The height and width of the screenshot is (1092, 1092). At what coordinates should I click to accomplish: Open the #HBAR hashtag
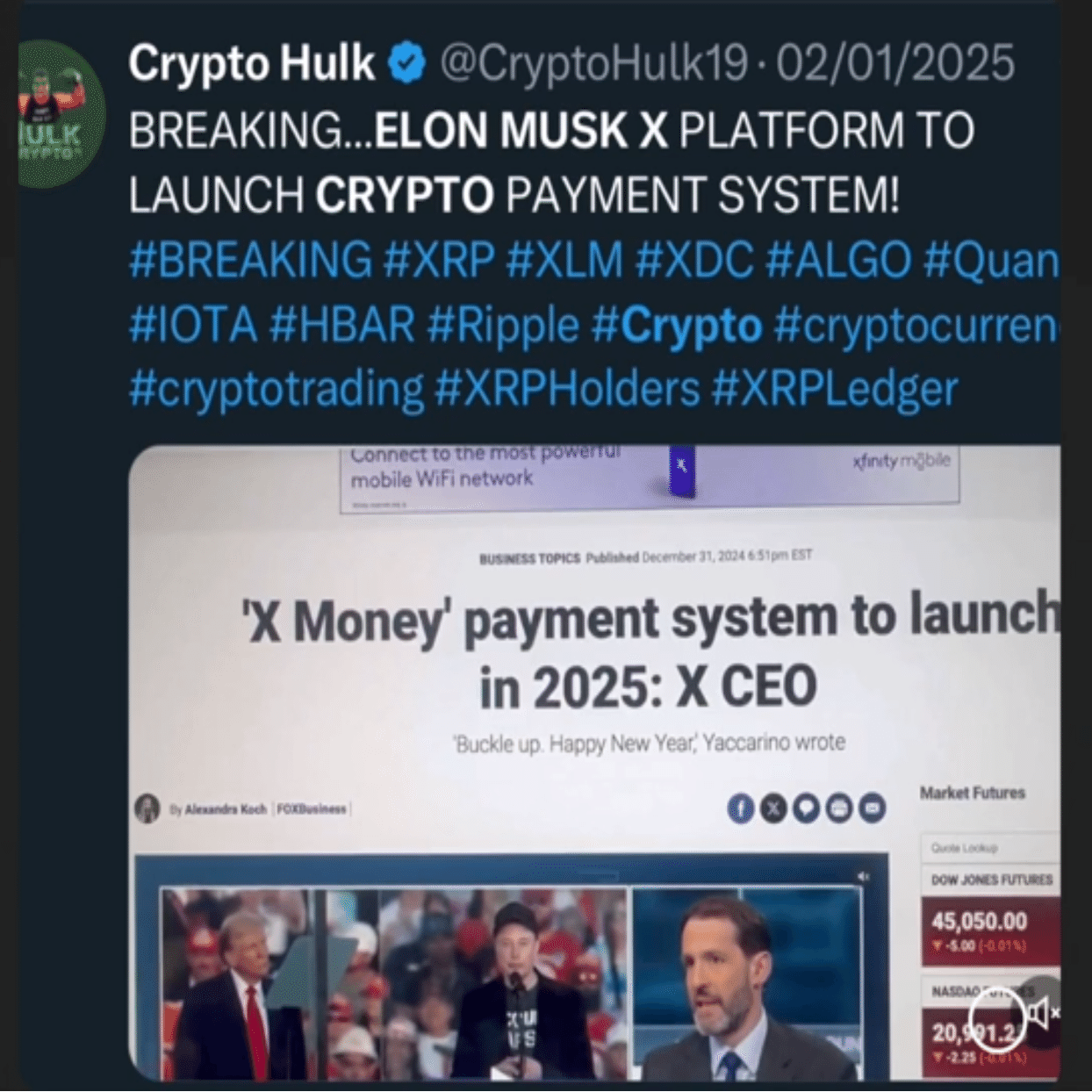(x=342, y=326)
